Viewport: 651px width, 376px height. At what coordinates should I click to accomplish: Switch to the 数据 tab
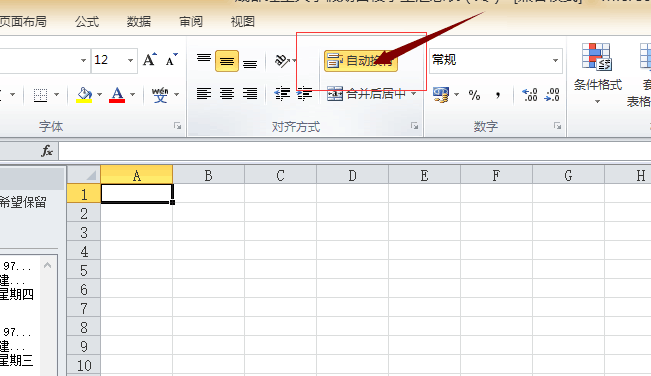click(x=139, y=22)
